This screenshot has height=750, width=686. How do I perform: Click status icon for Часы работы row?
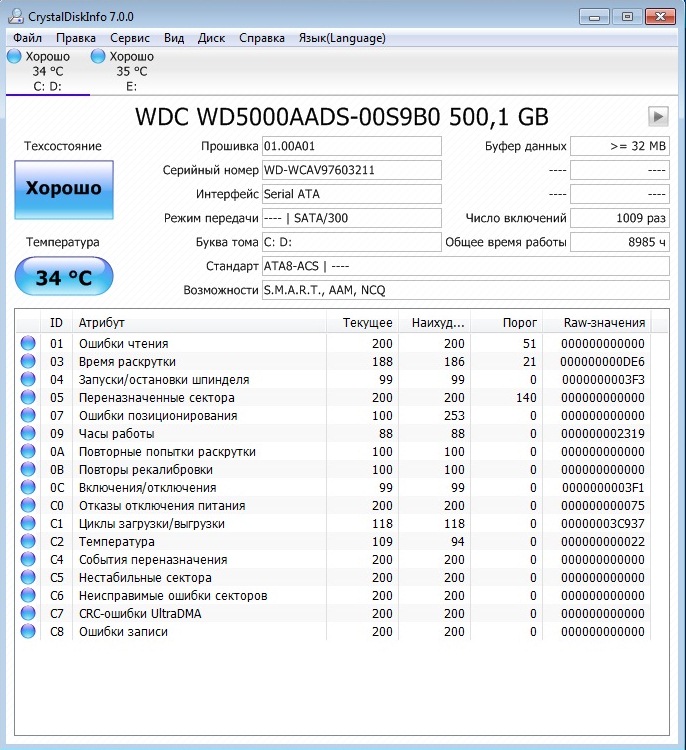point(28,433)
